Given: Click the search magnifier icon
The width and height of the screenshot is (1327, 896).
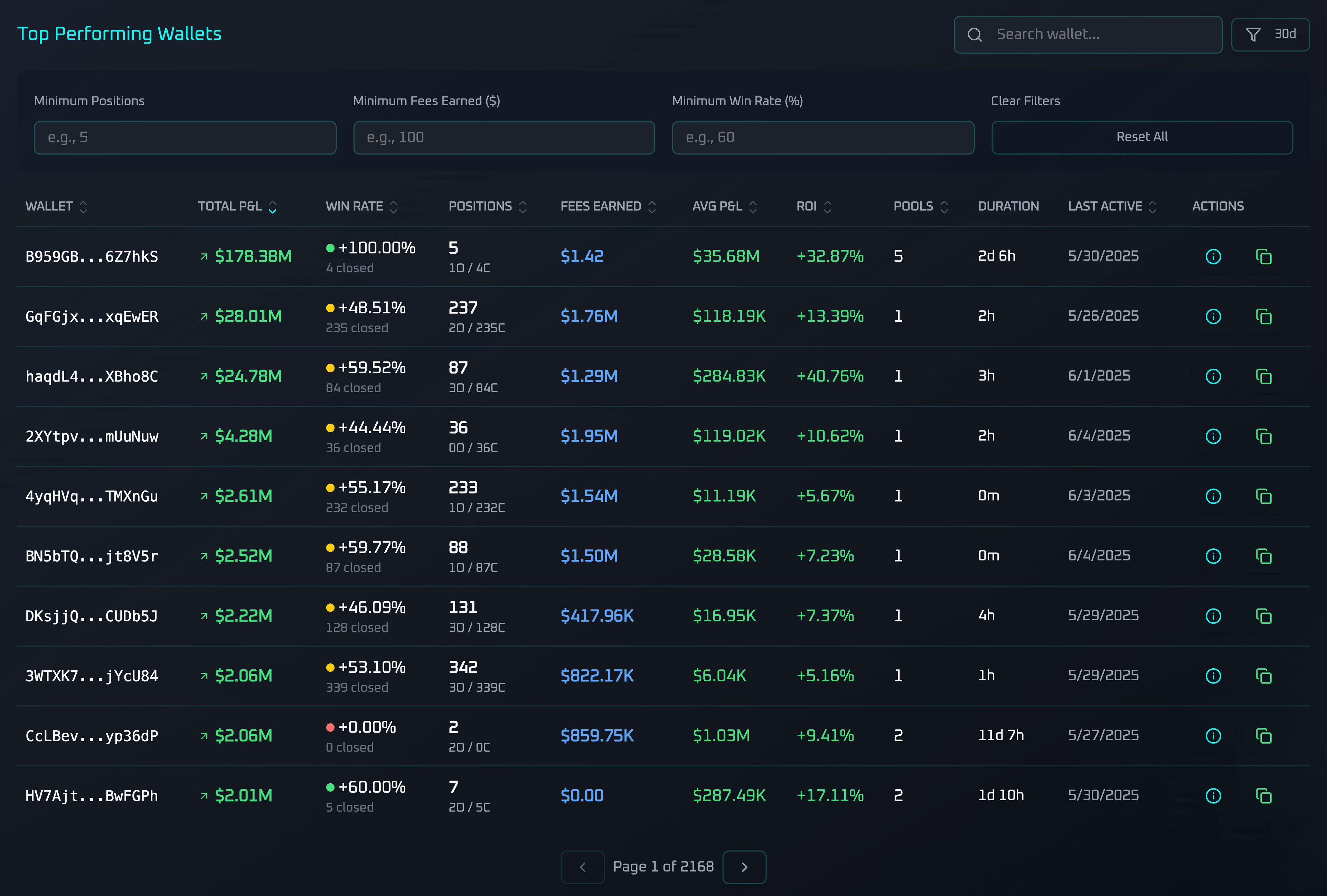Looking at the screenshot, I should (975, 35).
